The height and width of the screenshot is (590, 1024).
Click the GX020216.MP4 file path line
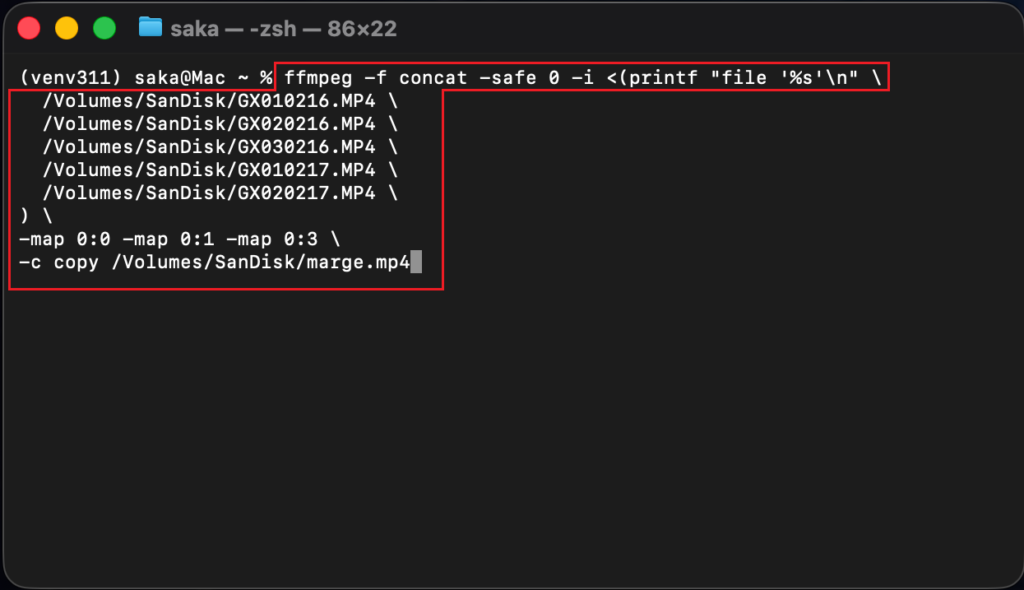(x=210, y=123)
